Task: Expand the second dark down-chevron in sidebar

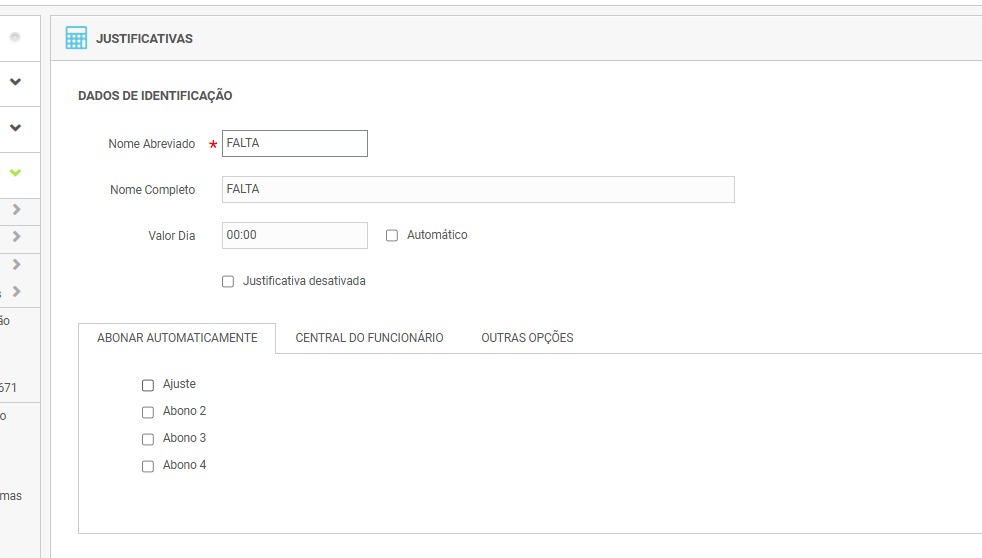Action: [15, 128]
